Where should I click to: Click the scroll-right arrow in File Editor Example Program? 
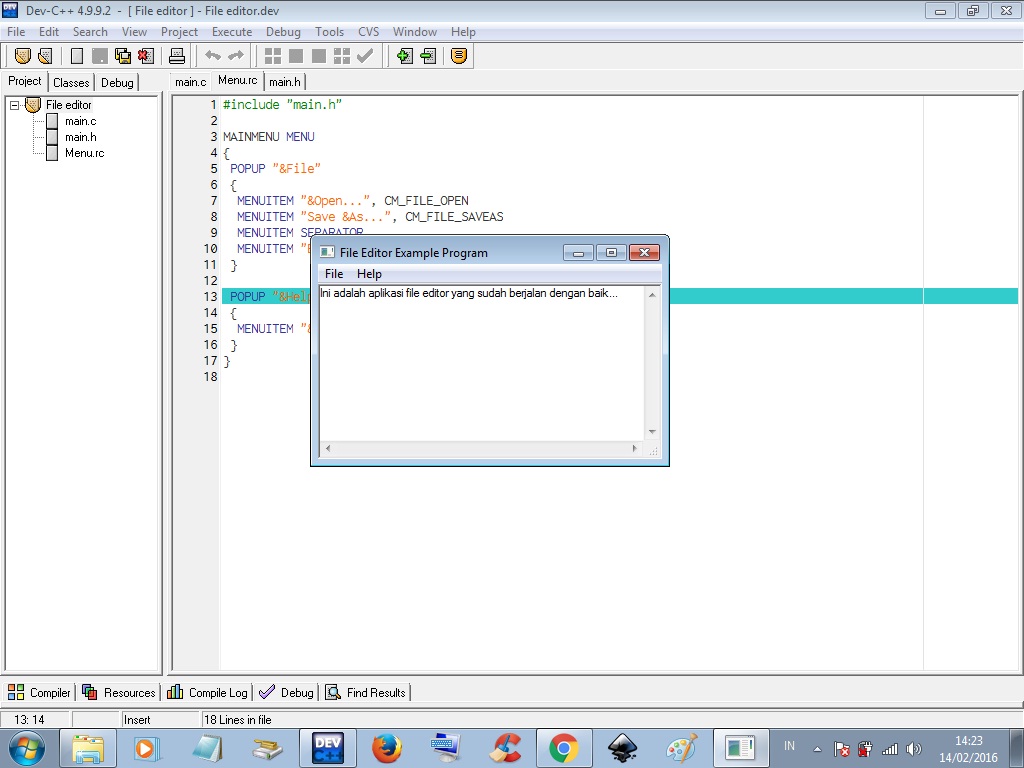(635, 449)
